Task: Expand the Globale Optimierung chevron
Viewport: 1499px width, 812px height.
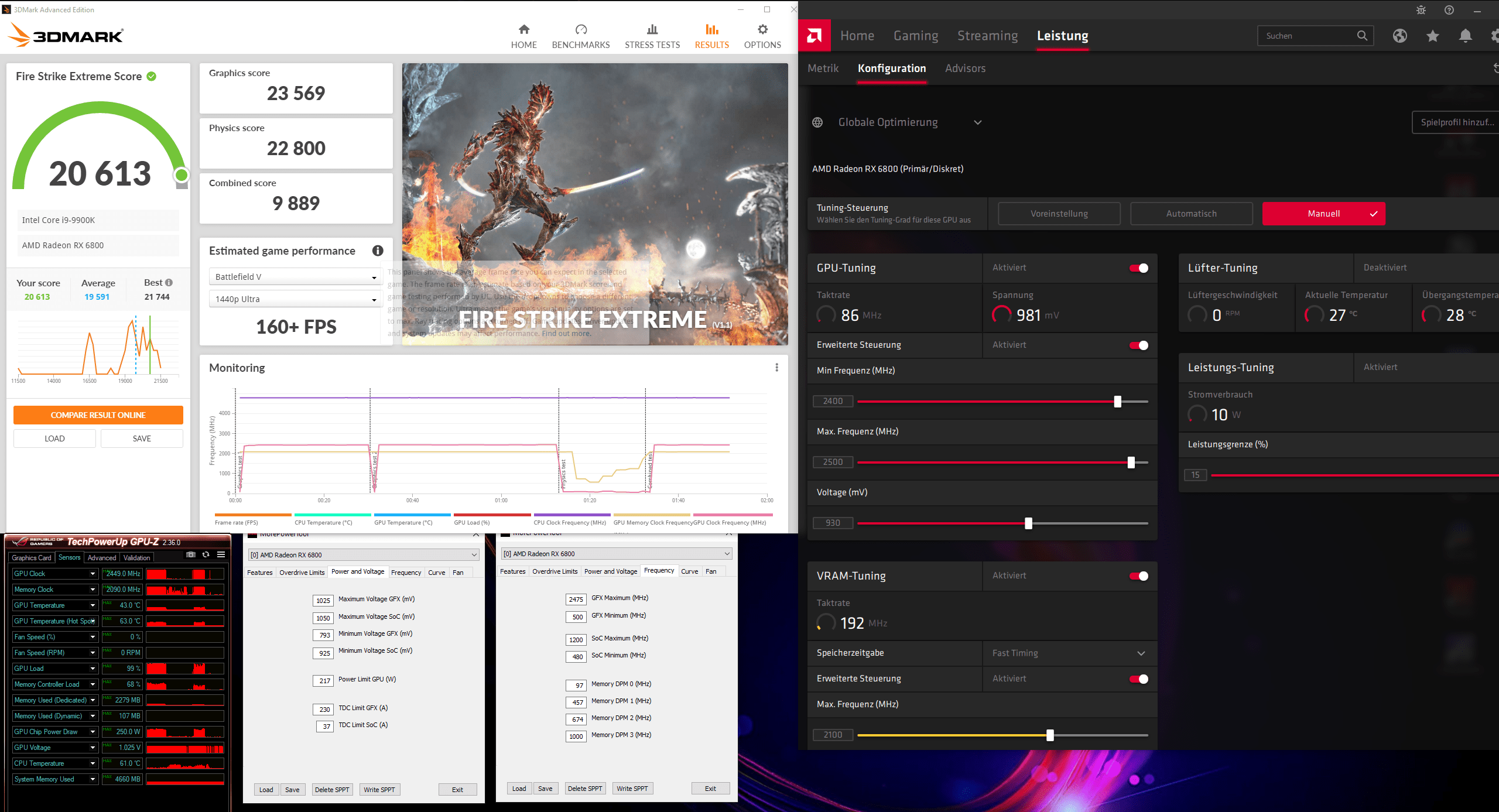Action: click(x=977, y=122)
